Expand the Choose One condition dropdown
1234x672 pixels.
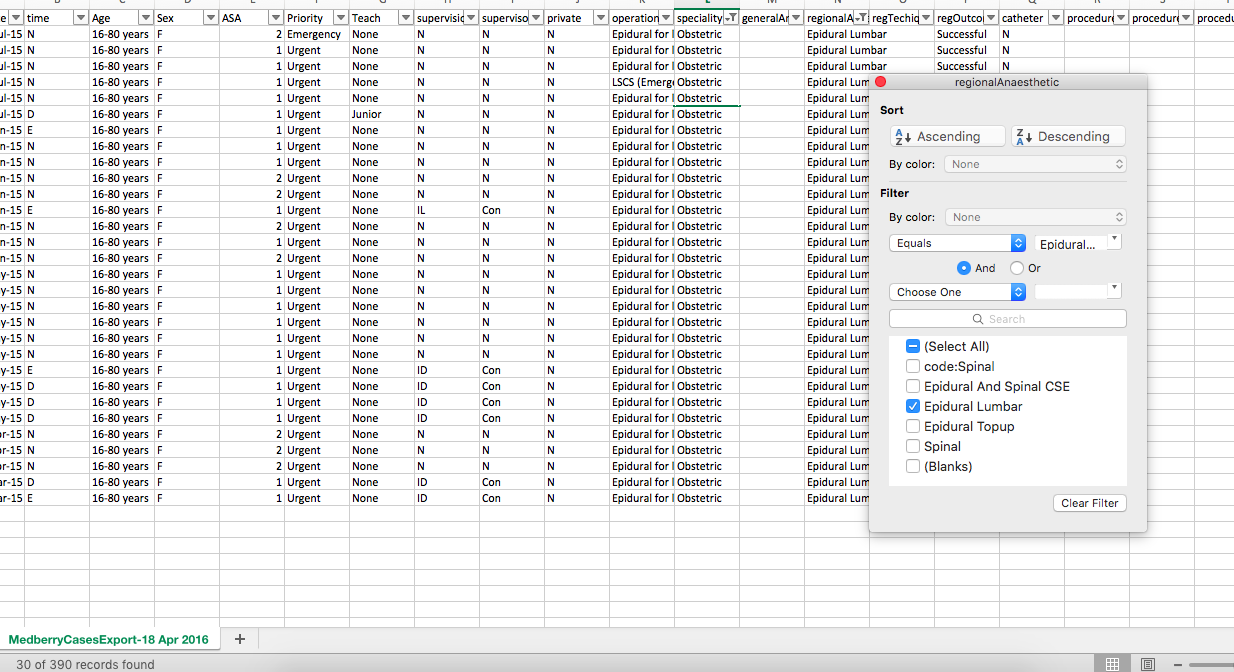[957, 292]
